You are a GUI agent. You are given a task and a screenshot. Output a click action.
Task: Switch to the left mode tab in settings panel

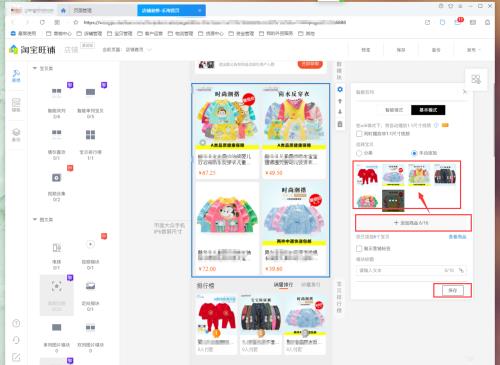394,110
